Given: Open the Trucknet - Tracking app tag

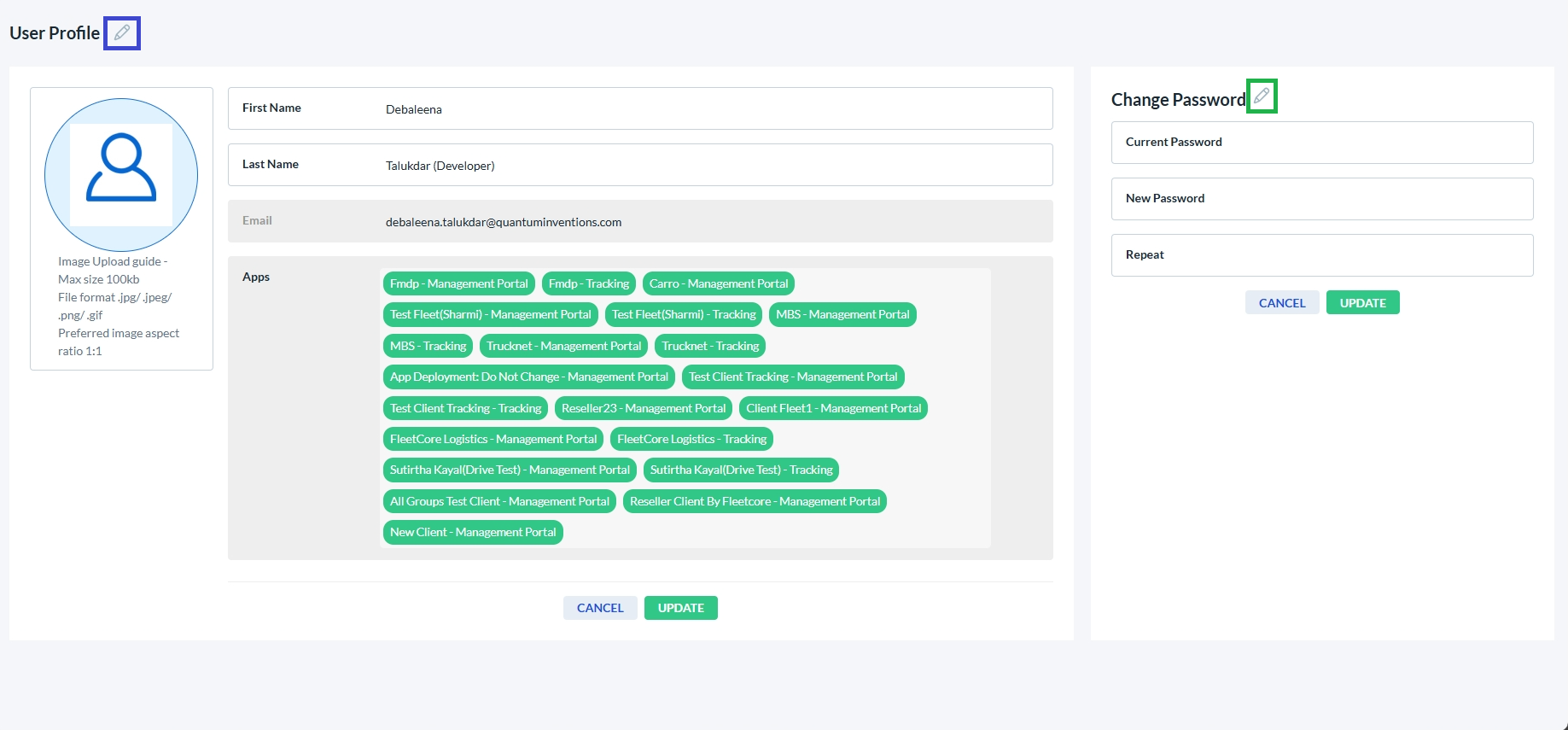Looking at the screenshot, I should (x=710, y=346).
